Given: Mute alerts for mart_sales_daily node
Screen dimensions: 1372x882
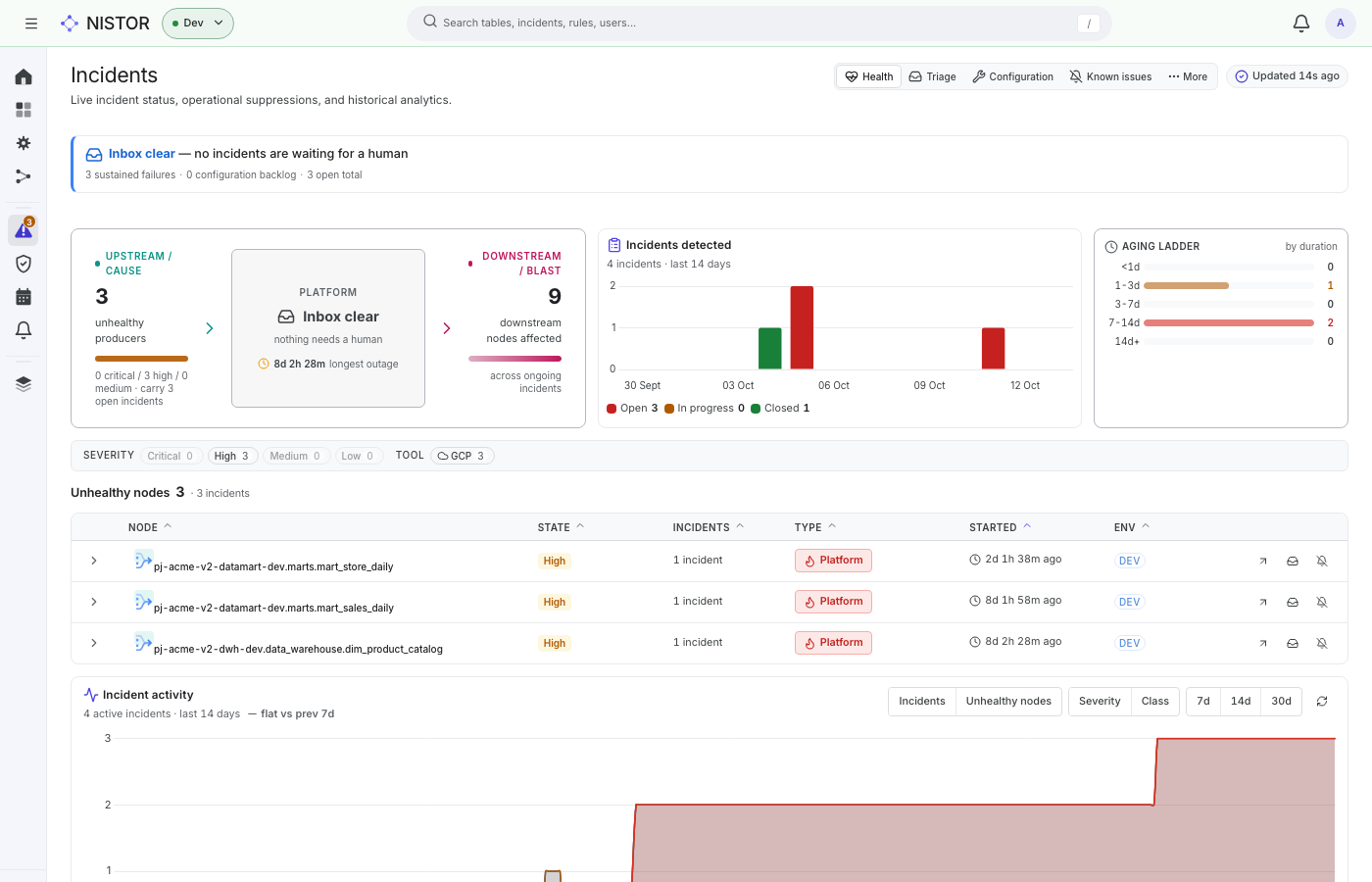Looking at the screenshot, I should click(1322, 603).
